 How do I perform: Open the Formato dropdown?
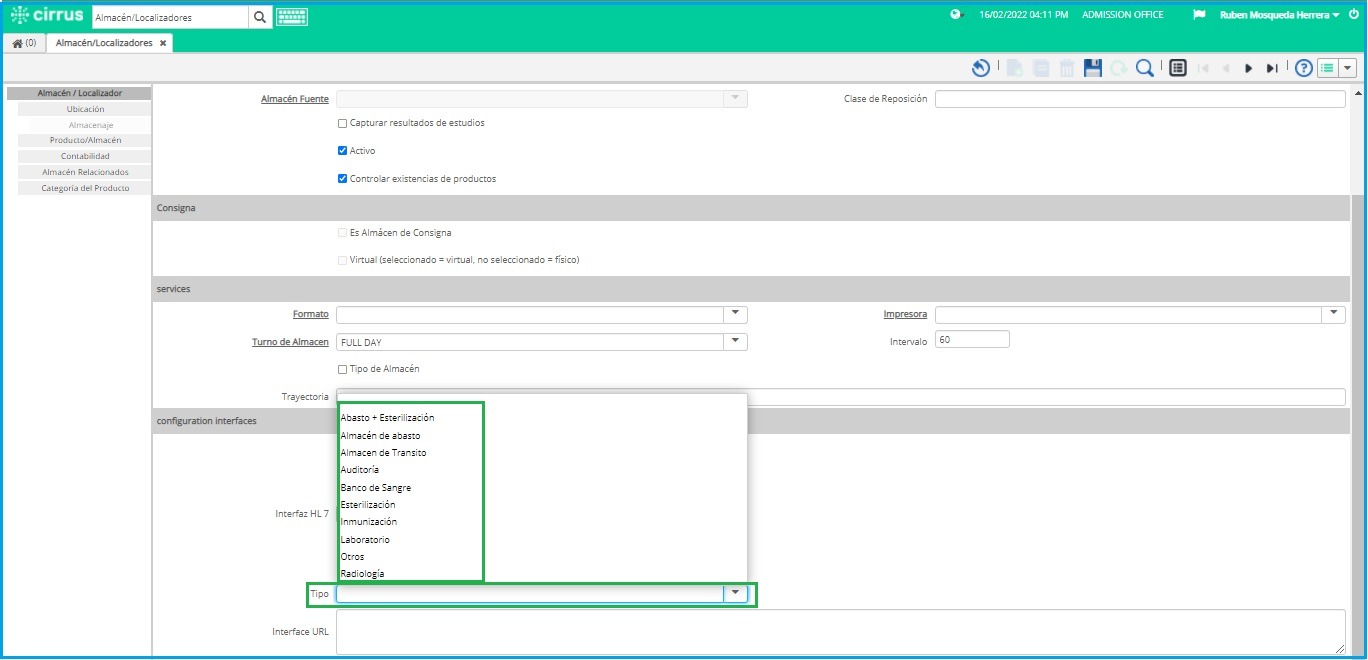[x=735, y=313]
